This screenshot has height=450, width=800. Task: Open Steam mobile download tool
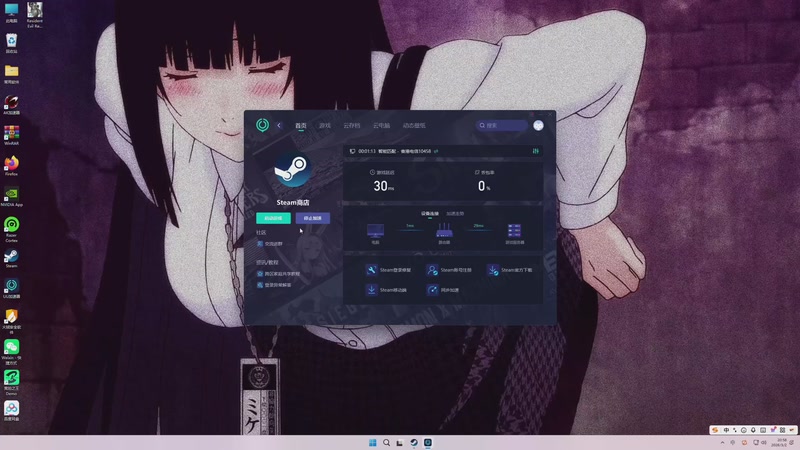(386, 290)
